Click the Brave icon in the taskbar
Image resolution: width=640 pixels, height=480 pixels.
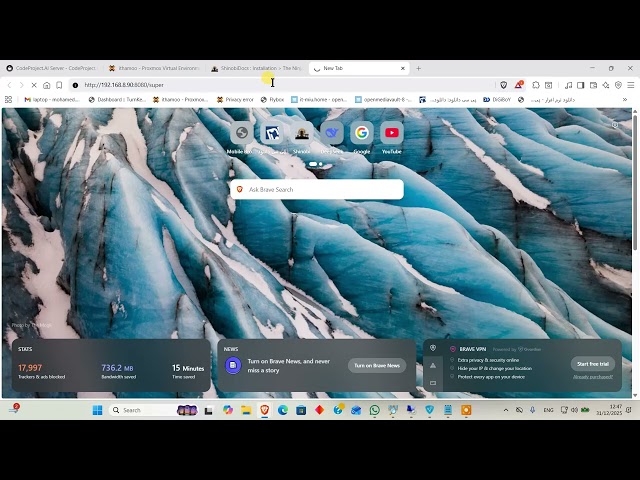tap(264, 410)
